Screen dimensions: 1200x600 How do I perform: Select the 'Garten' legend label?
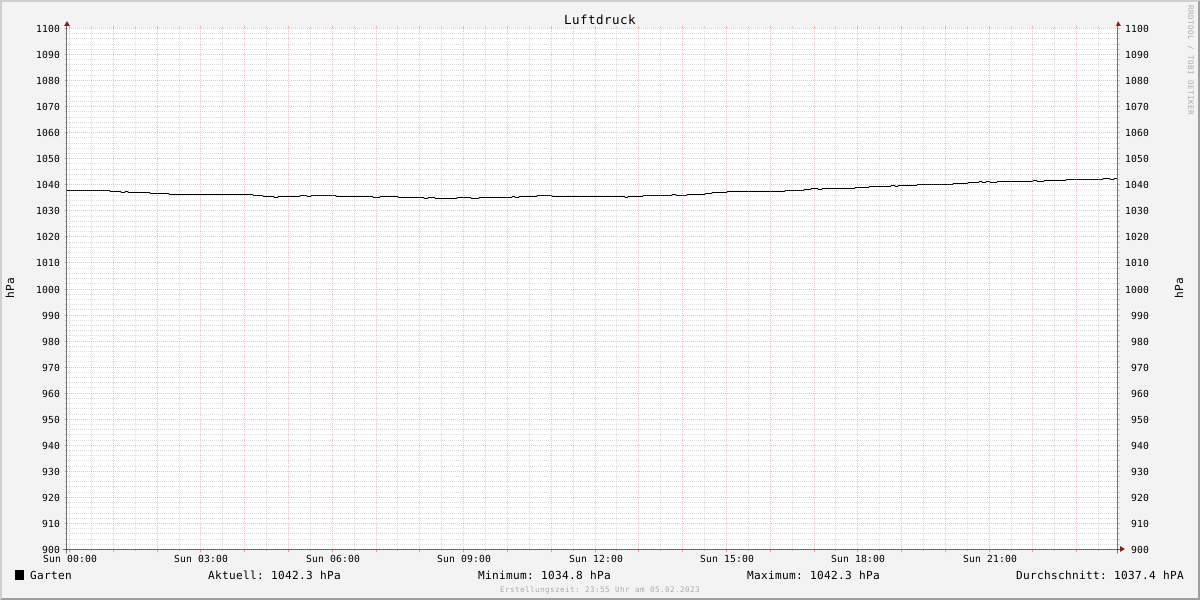tap(51, 575)
